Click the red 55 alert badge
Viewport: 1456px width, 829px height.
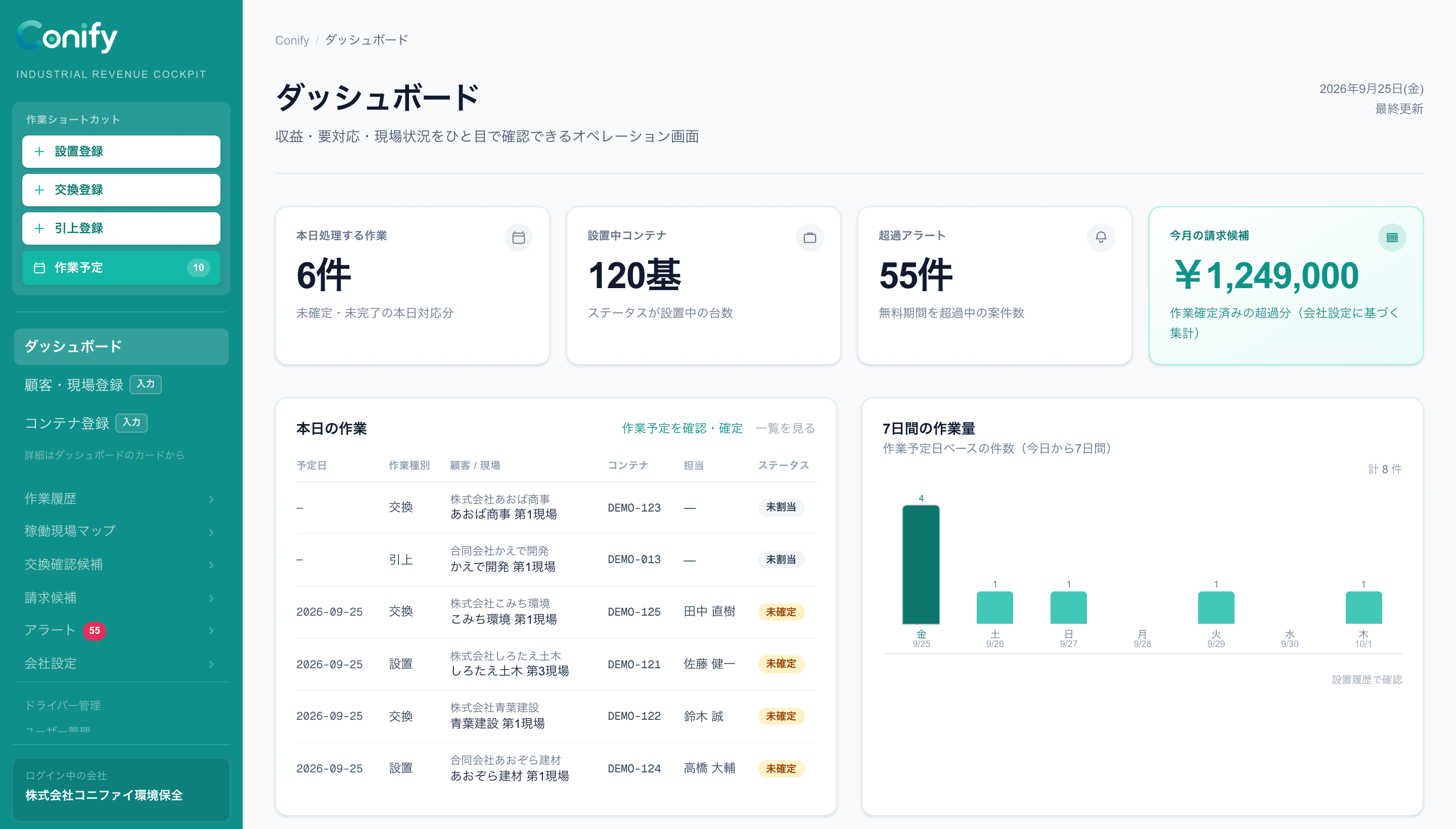pos(95,630)
